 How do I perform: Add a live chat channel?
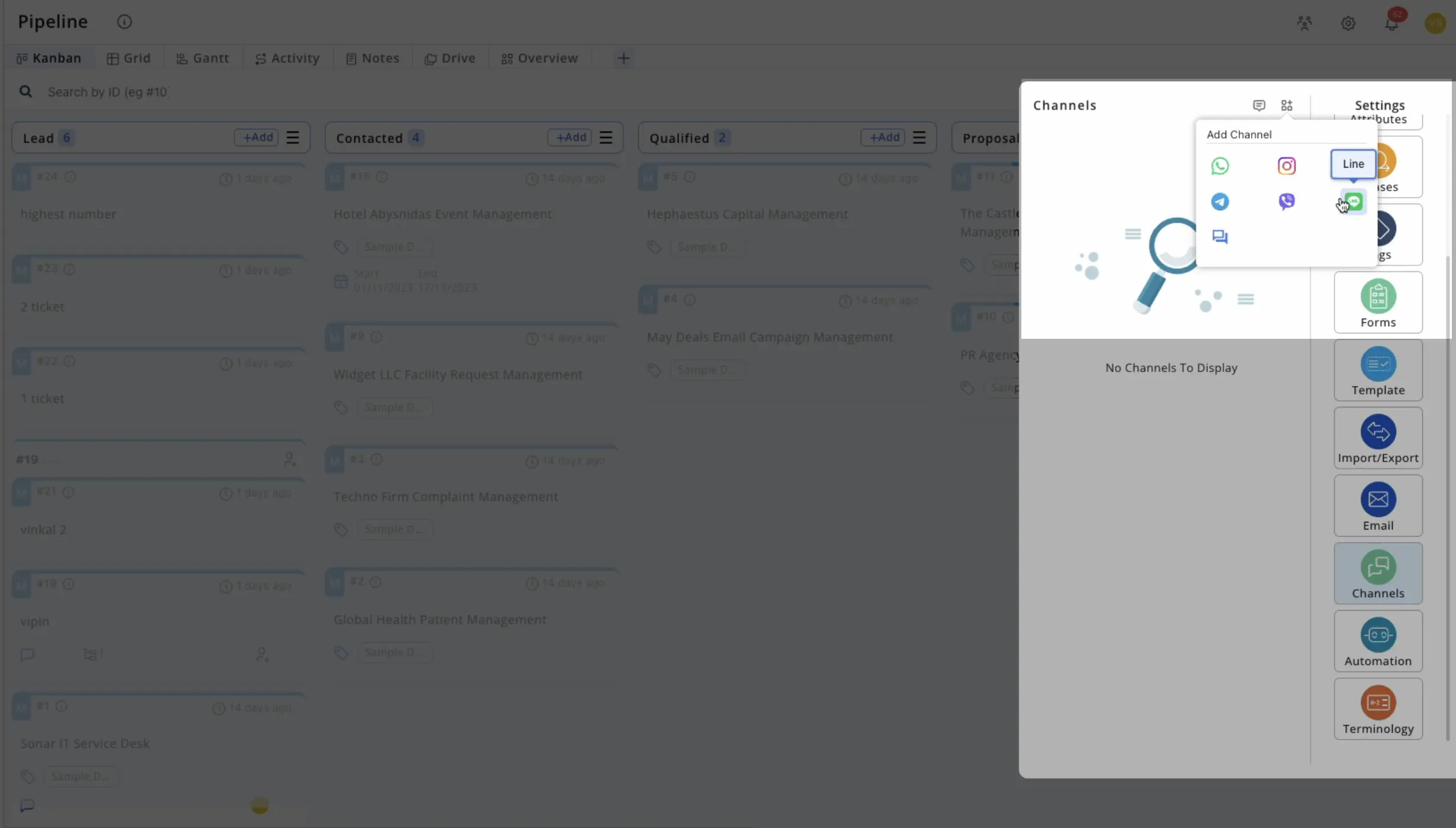[x=1220, y=237]
